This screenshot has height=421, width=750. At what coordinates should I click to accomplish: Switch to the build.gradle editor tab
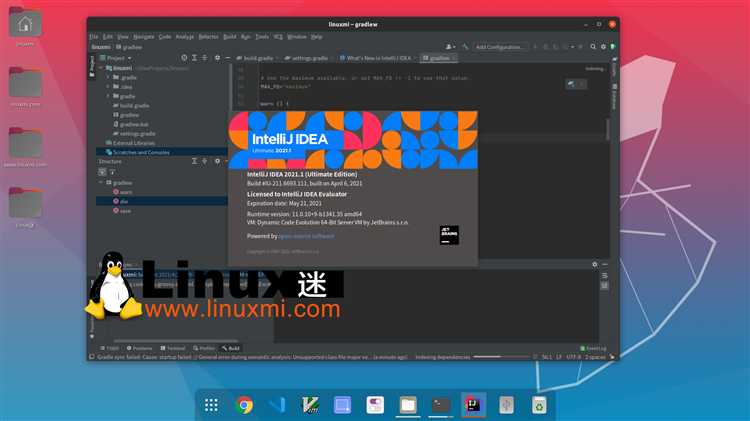tap(257, 57)
